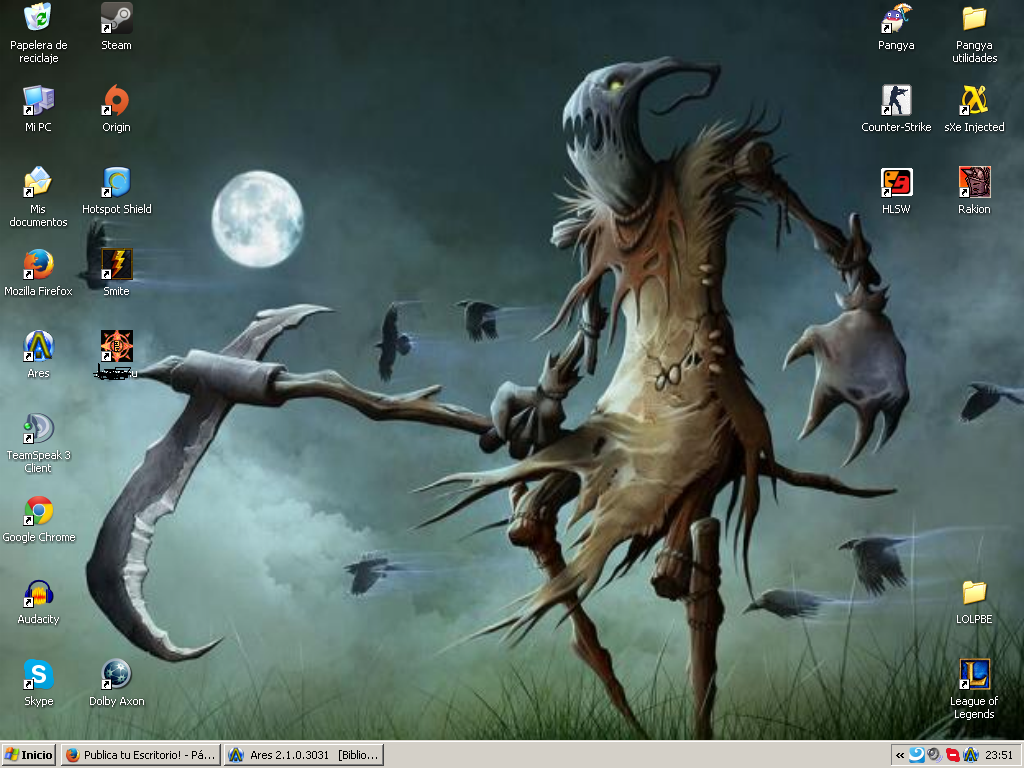Image resolution: width=1024 pixels, height=768 pixels.
Task: Select the Audacity desktop icon
Action: (38, 592)
